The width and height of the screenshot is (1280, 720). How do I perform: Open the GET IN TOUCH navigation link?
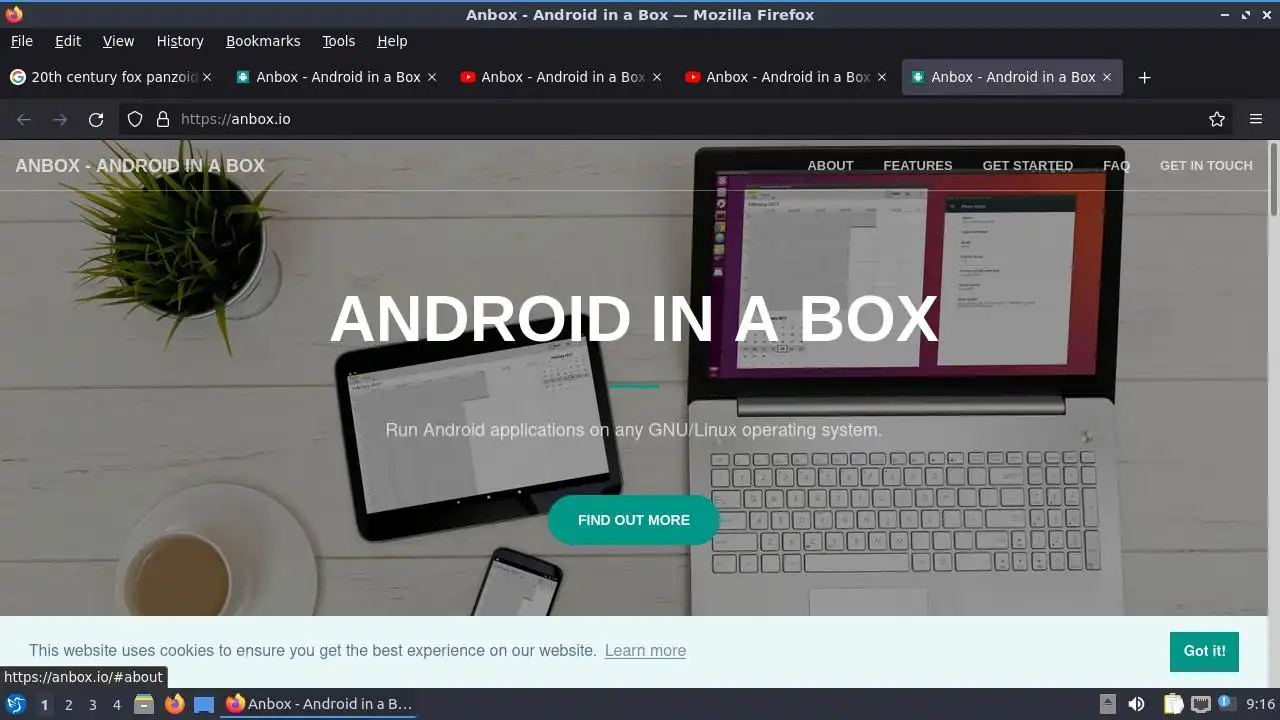1206,166
